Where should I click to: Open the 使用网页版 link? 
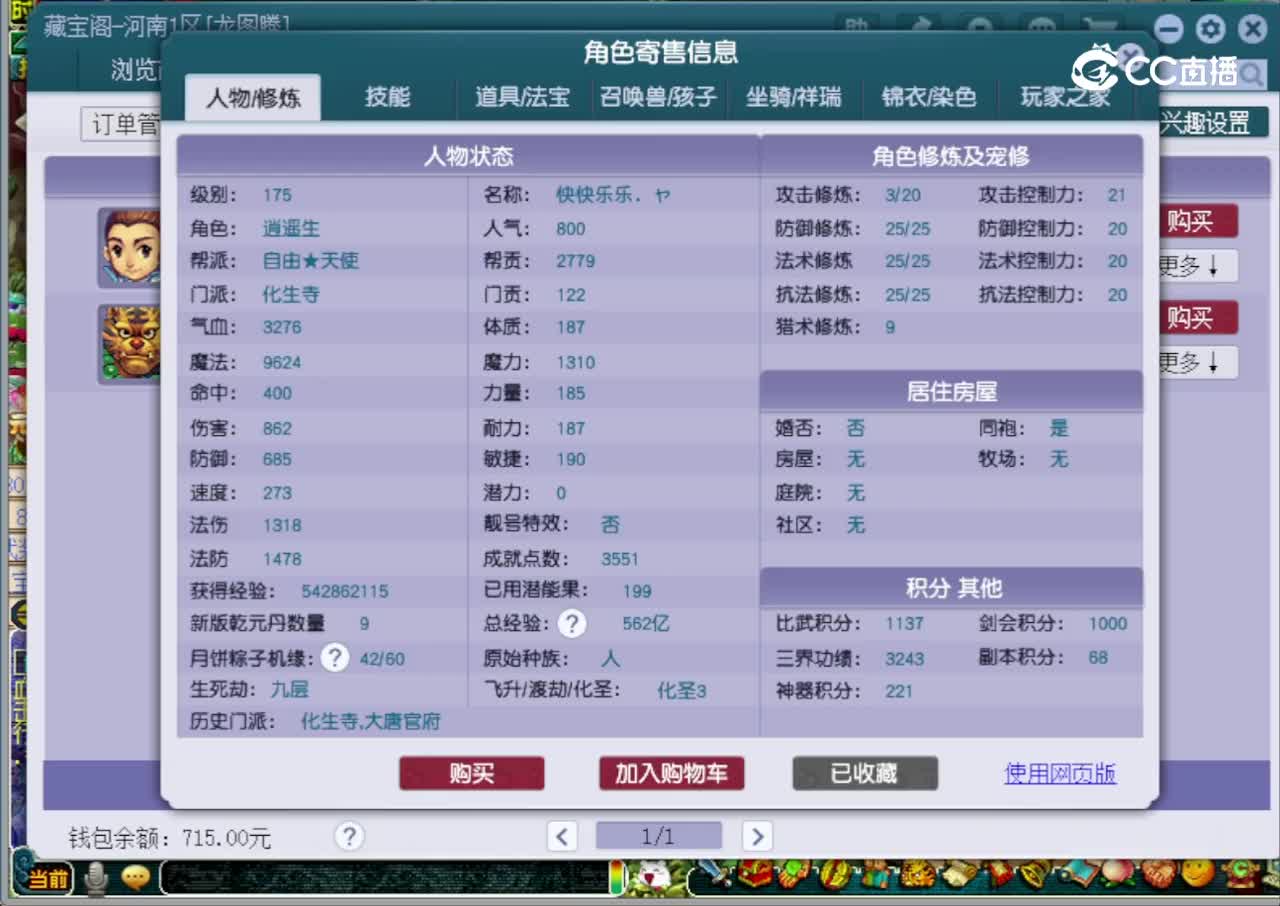click(1059, 773)
